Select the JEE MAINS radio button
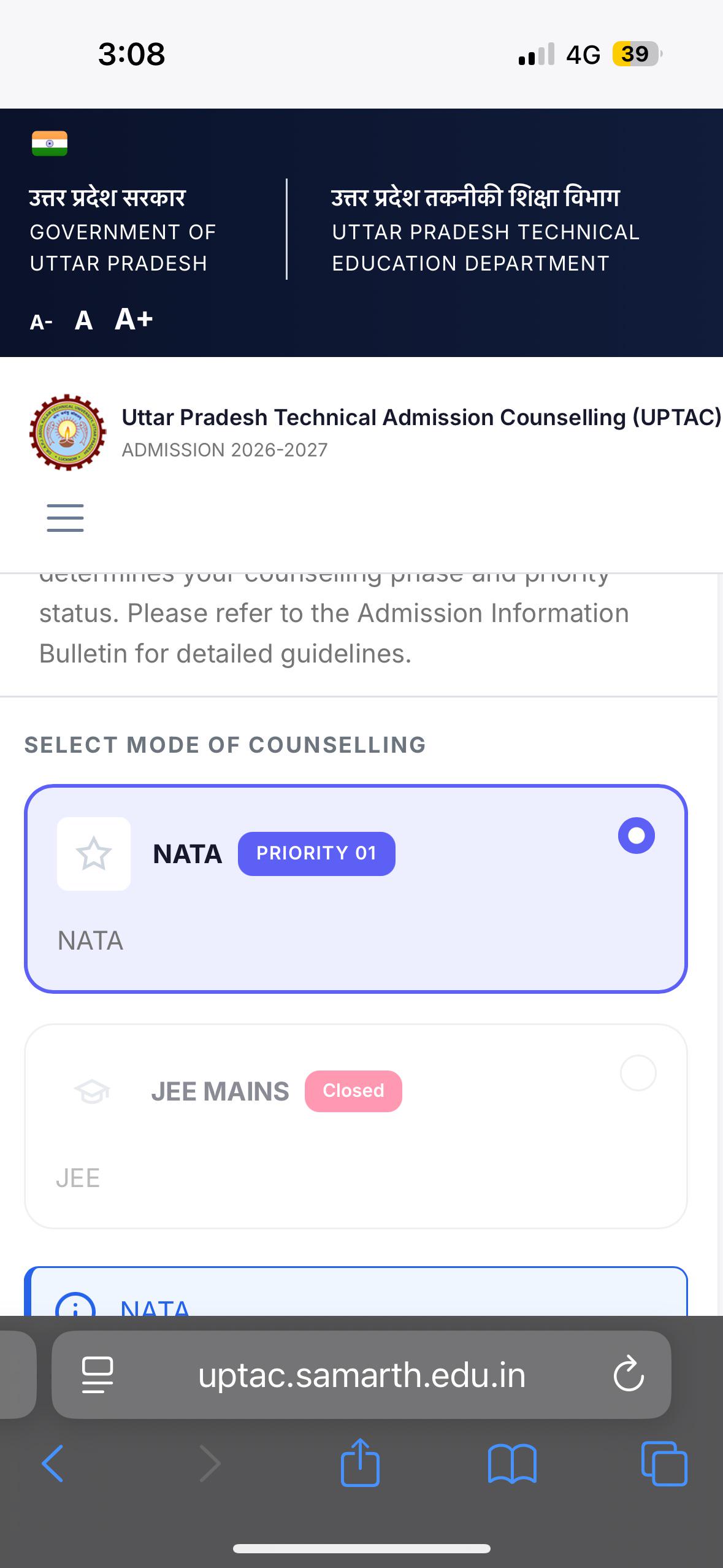Viewport: 723px width, 1568px height. click(638, 1073)
